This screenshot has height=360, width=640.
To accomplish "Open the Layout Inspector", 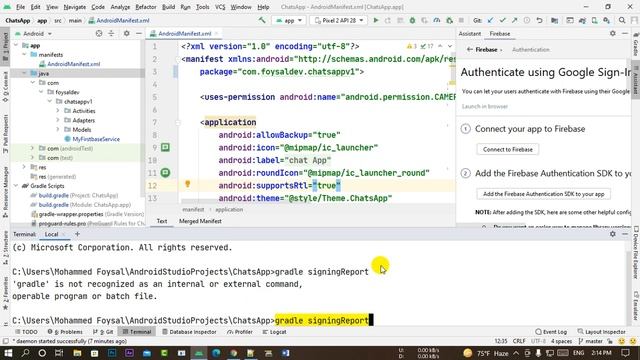I will pos(602,332).
